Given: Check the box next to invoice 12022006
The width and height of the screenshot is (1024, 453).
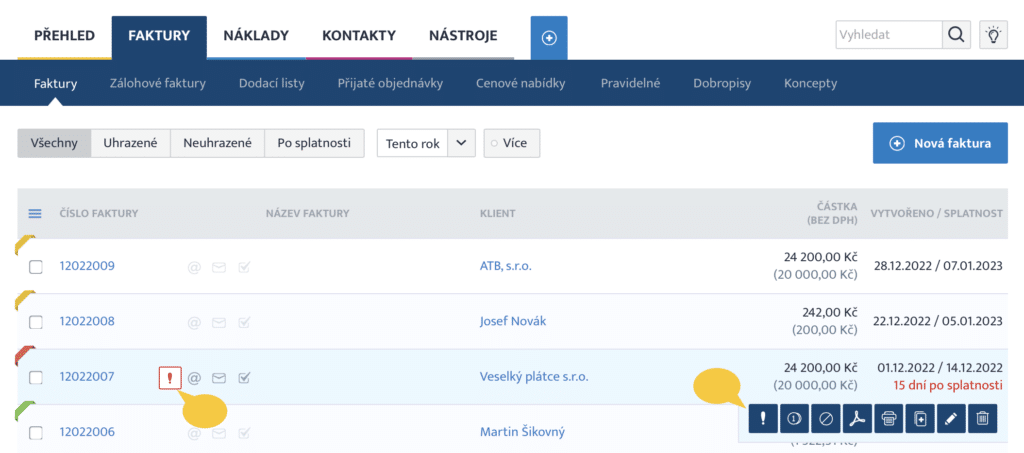Looking at the screenshot, I should tap(36, 433).
